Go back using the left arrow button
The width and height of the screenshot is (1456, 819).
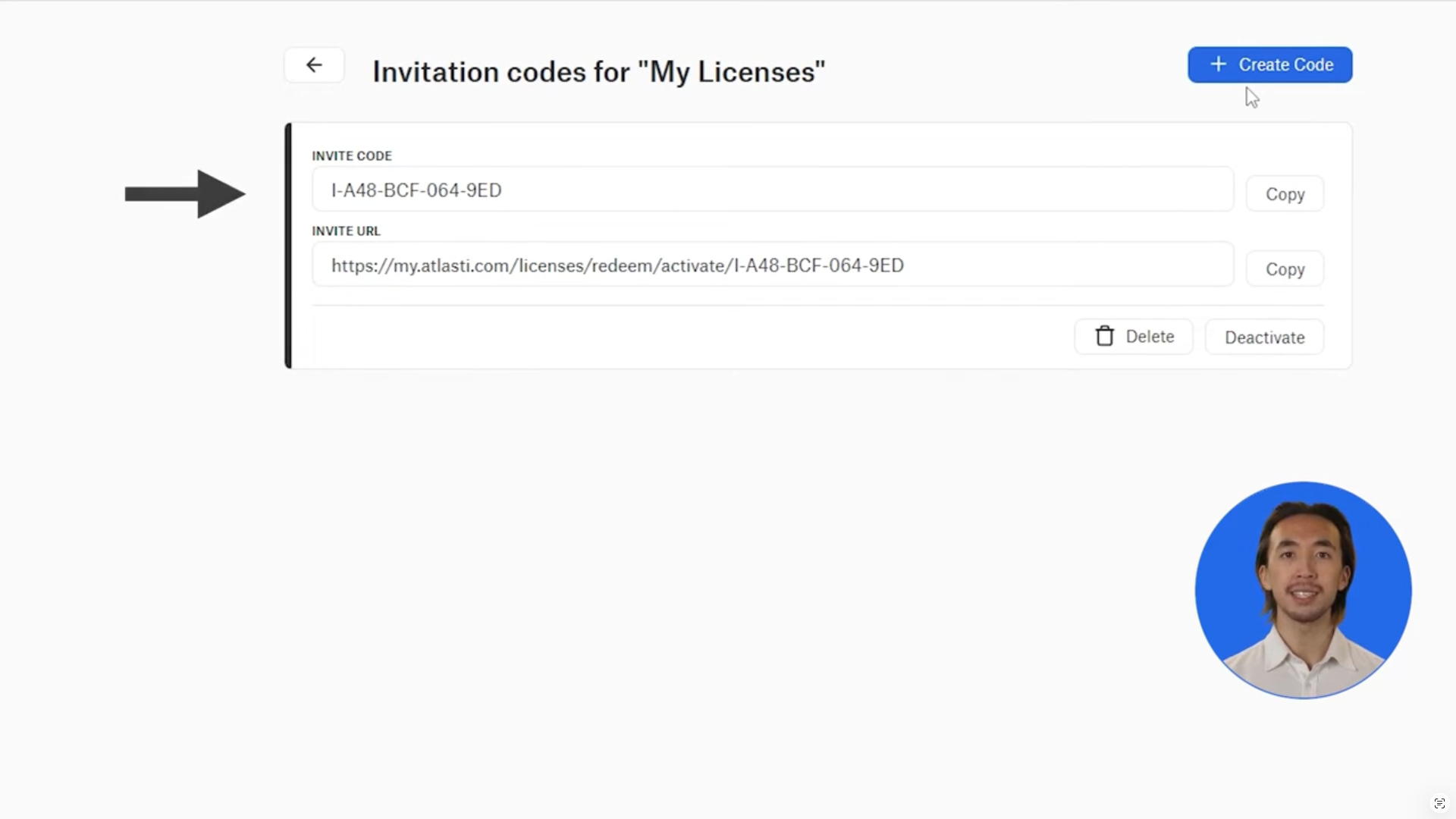coord(314,65)
